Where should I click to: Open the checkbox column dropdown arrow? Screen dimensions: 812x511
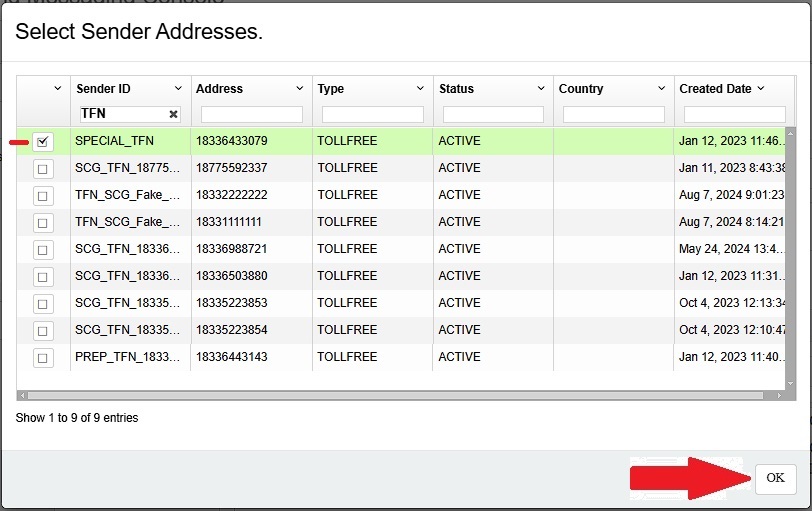coord(57,89)
